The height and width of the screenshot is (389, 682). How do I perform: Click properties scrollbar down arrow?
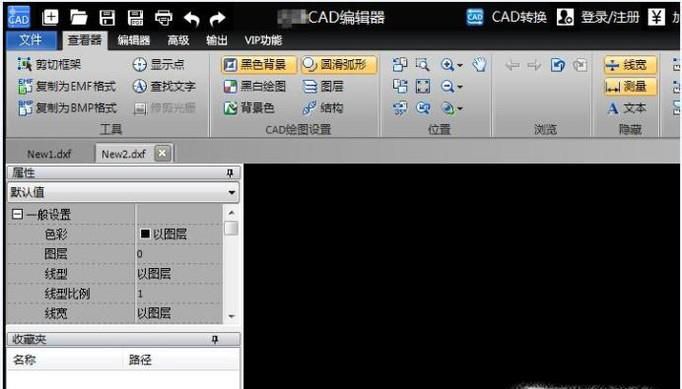[x=231, y=316]
